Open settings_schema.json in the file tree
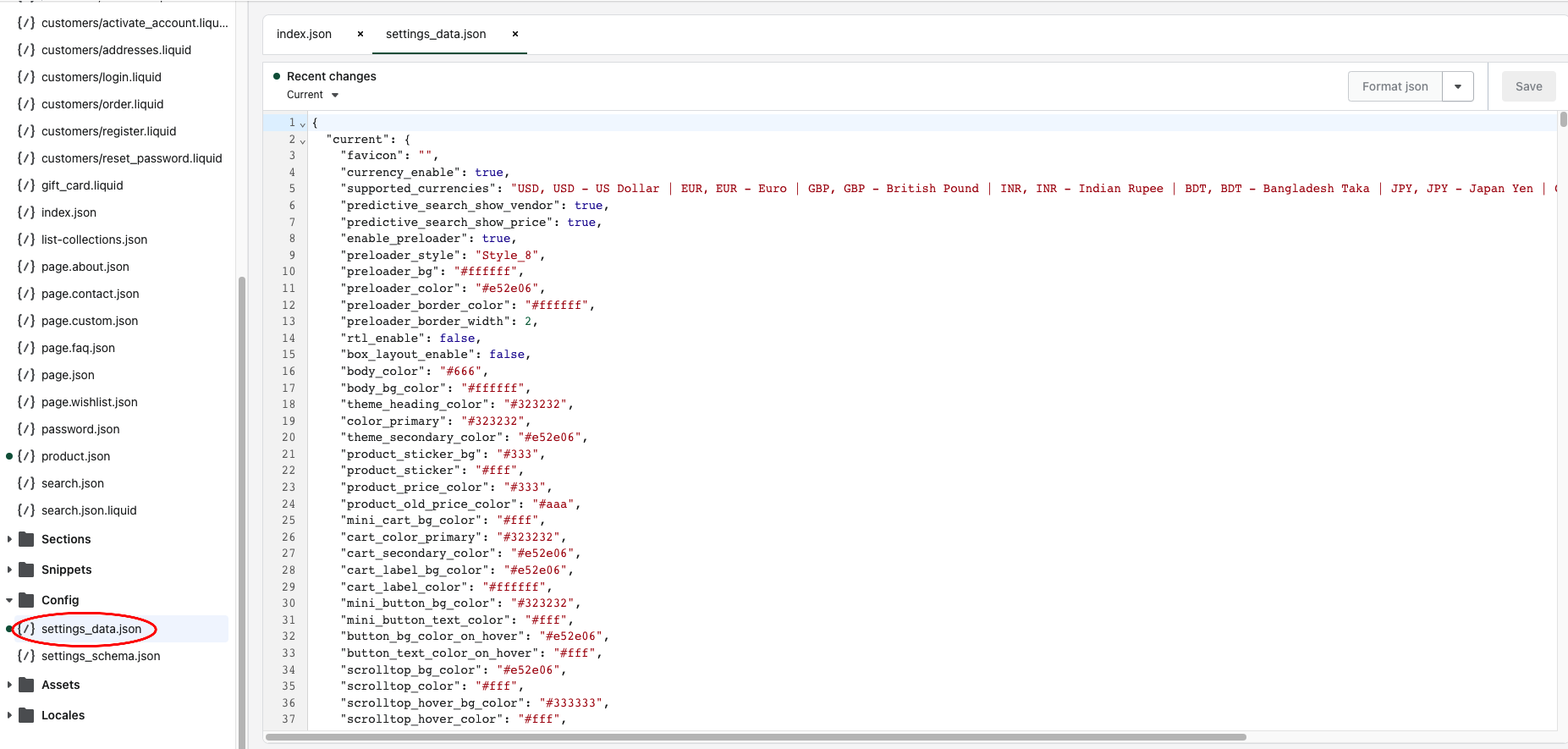This screenshot has width=1568, height=749. point(101,656)
